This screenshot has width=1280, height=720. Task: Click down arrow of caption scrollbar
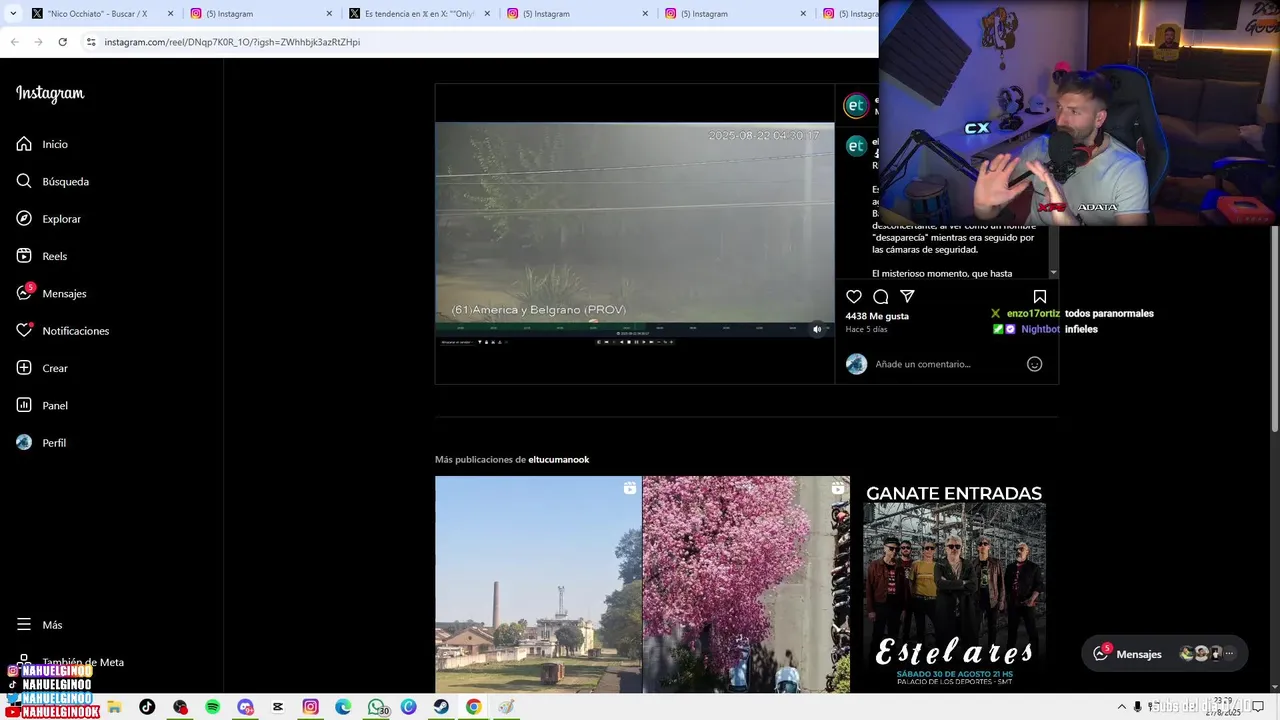[x=1053, y=273]
